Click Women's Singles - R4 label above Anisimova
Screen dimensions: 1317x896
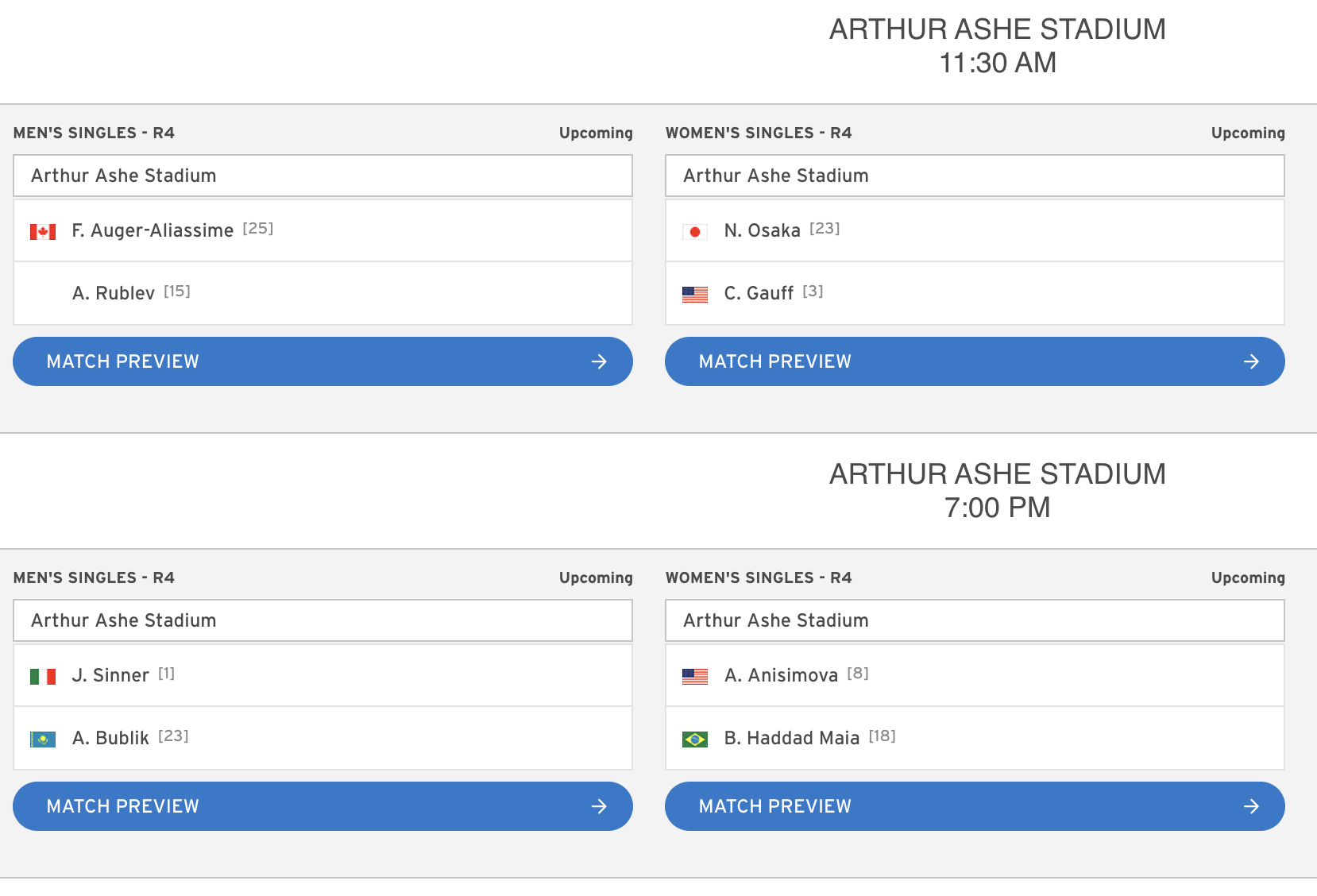tap(759, 577)
